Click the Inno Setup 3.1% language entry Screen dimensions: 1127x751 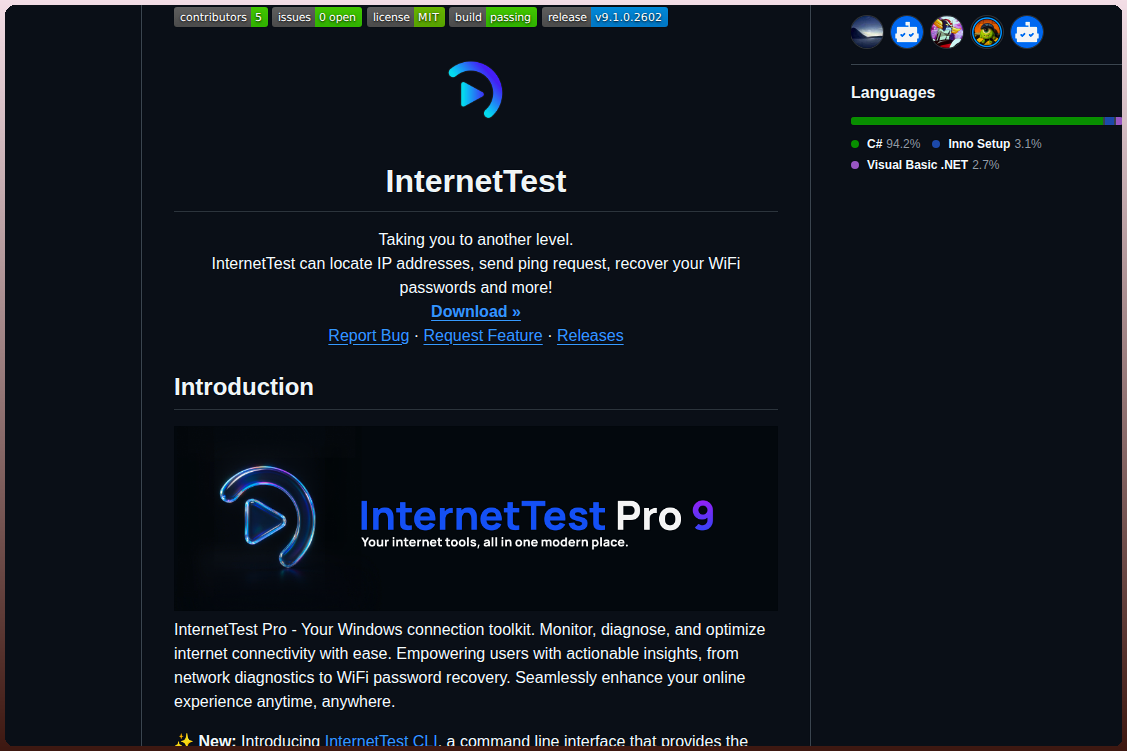coord(986,144)
